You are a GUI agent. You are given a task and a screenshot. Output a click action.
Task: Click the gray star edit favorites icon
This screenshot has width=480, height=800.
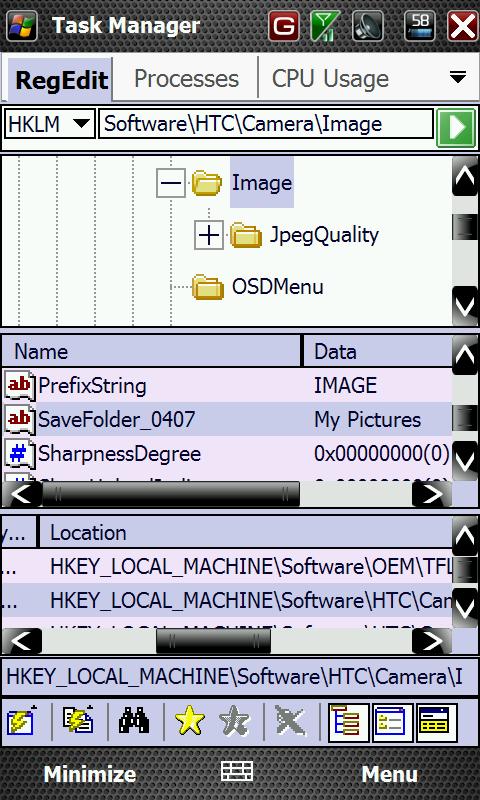235,721
